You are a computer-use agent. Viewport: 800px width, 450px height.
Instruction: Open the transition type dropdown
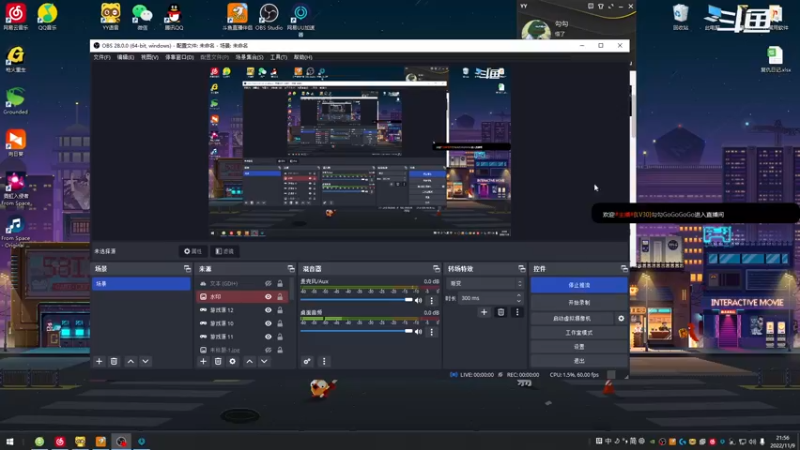pos(485,283)
